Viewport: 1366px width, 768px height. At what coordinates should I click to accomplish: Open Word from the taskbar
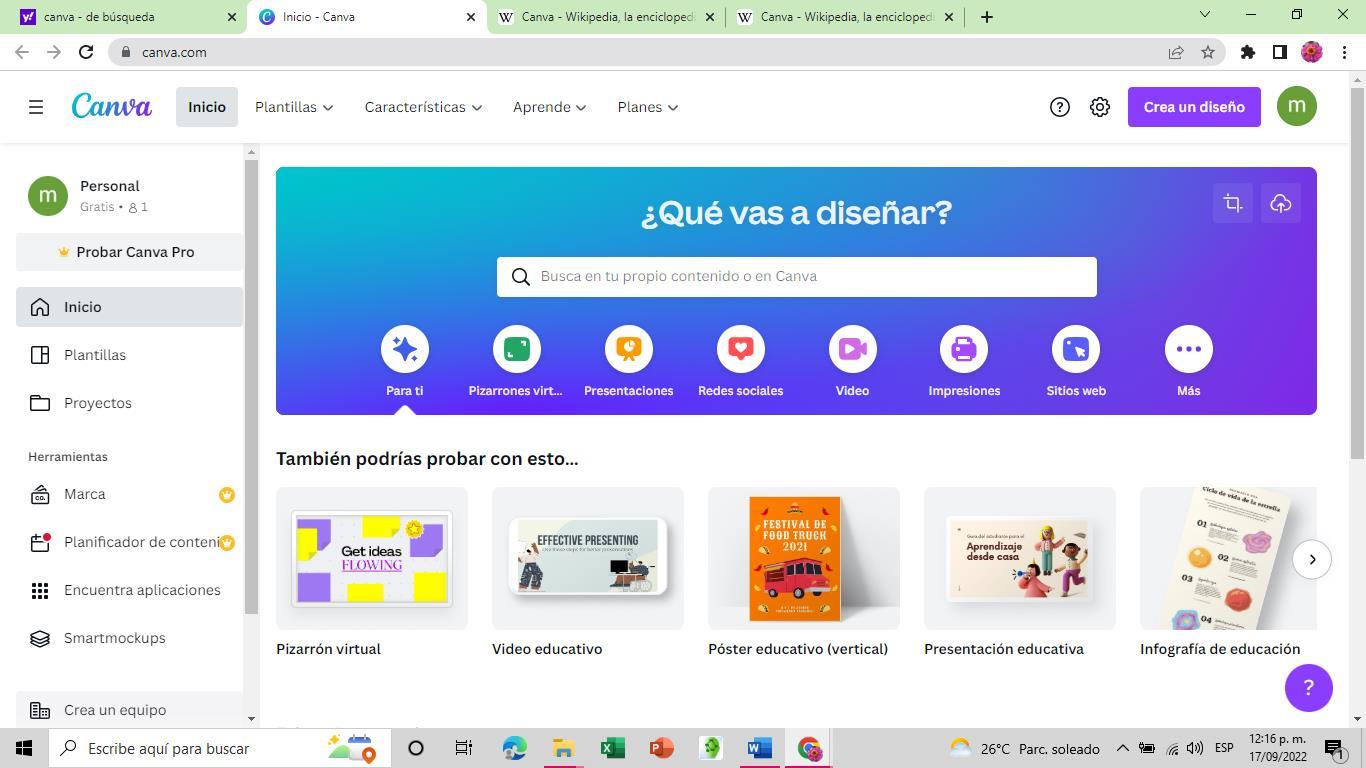pos(759,748)
